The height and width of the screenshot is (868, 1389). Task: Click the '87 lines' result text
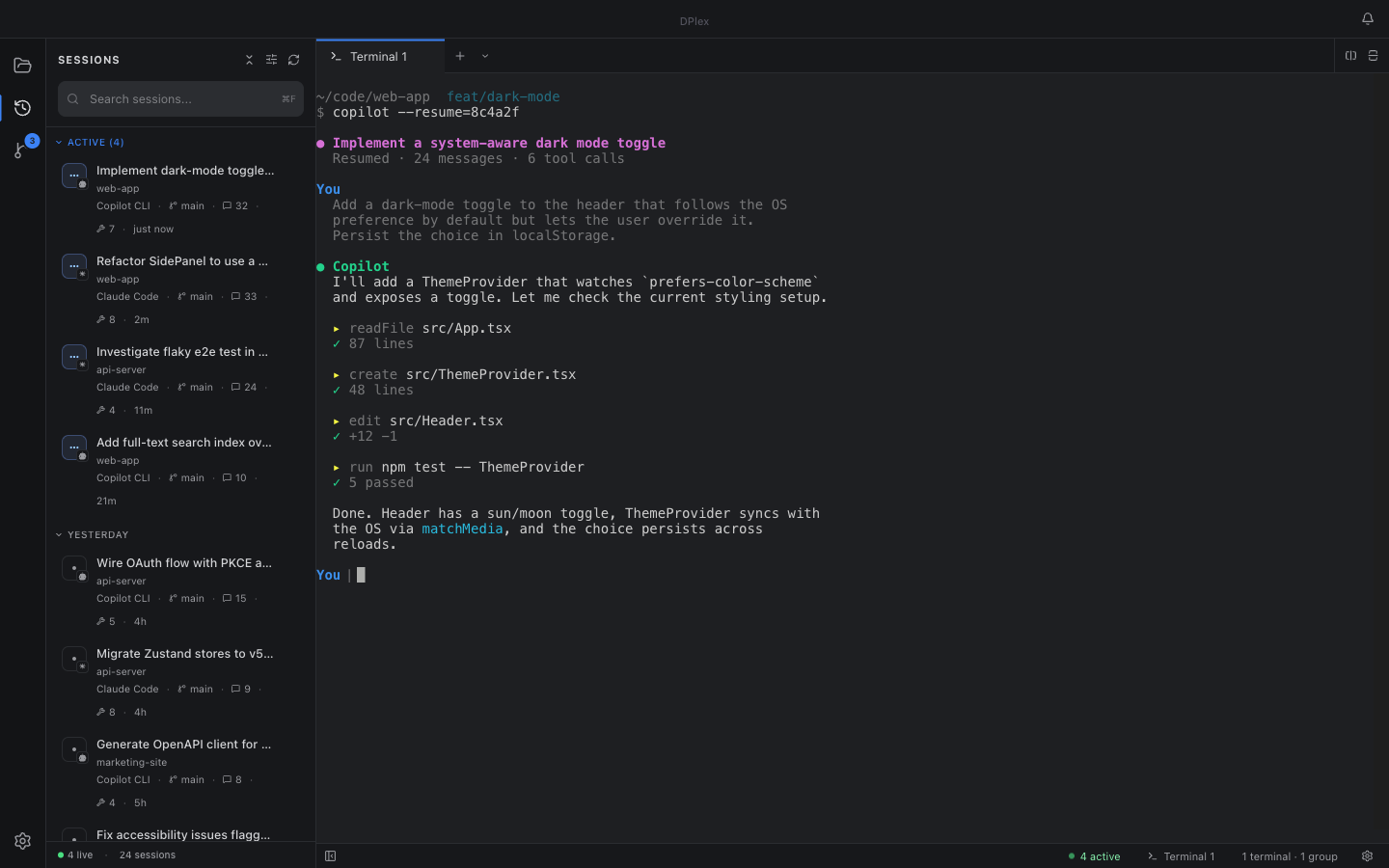381,343
